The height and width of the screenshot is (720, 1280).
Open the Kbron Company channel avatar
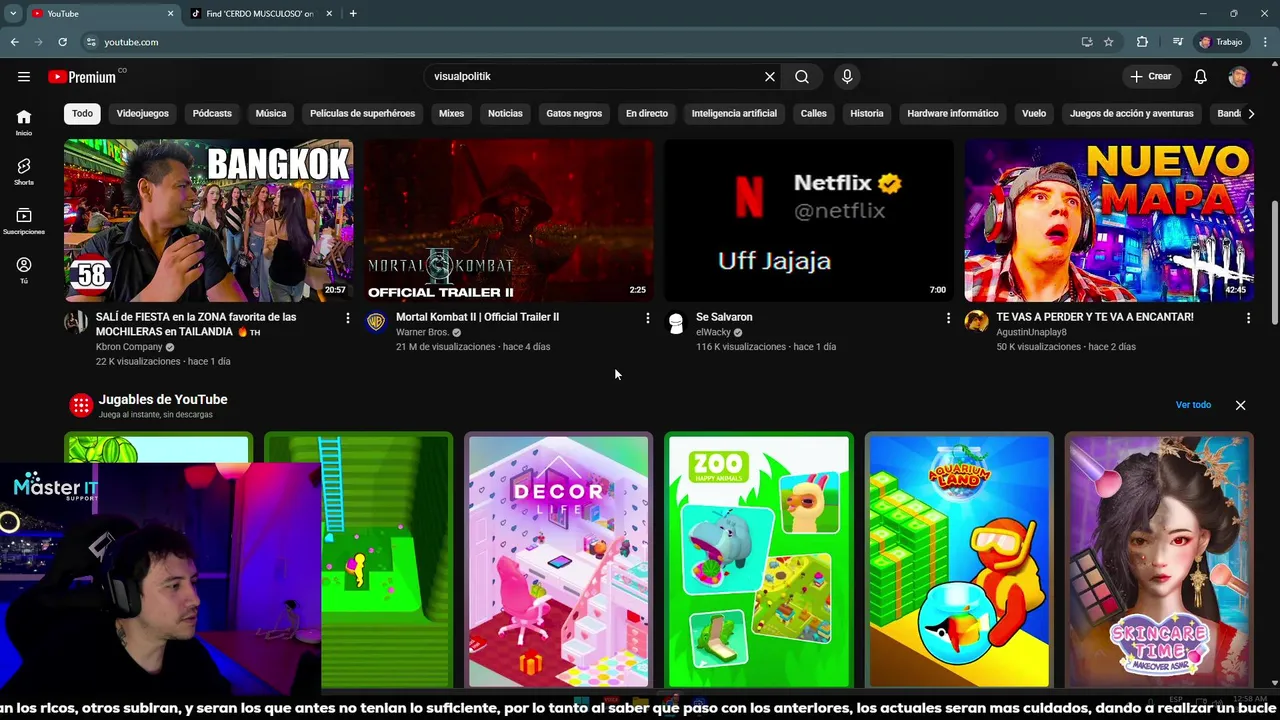pos(76,322)
